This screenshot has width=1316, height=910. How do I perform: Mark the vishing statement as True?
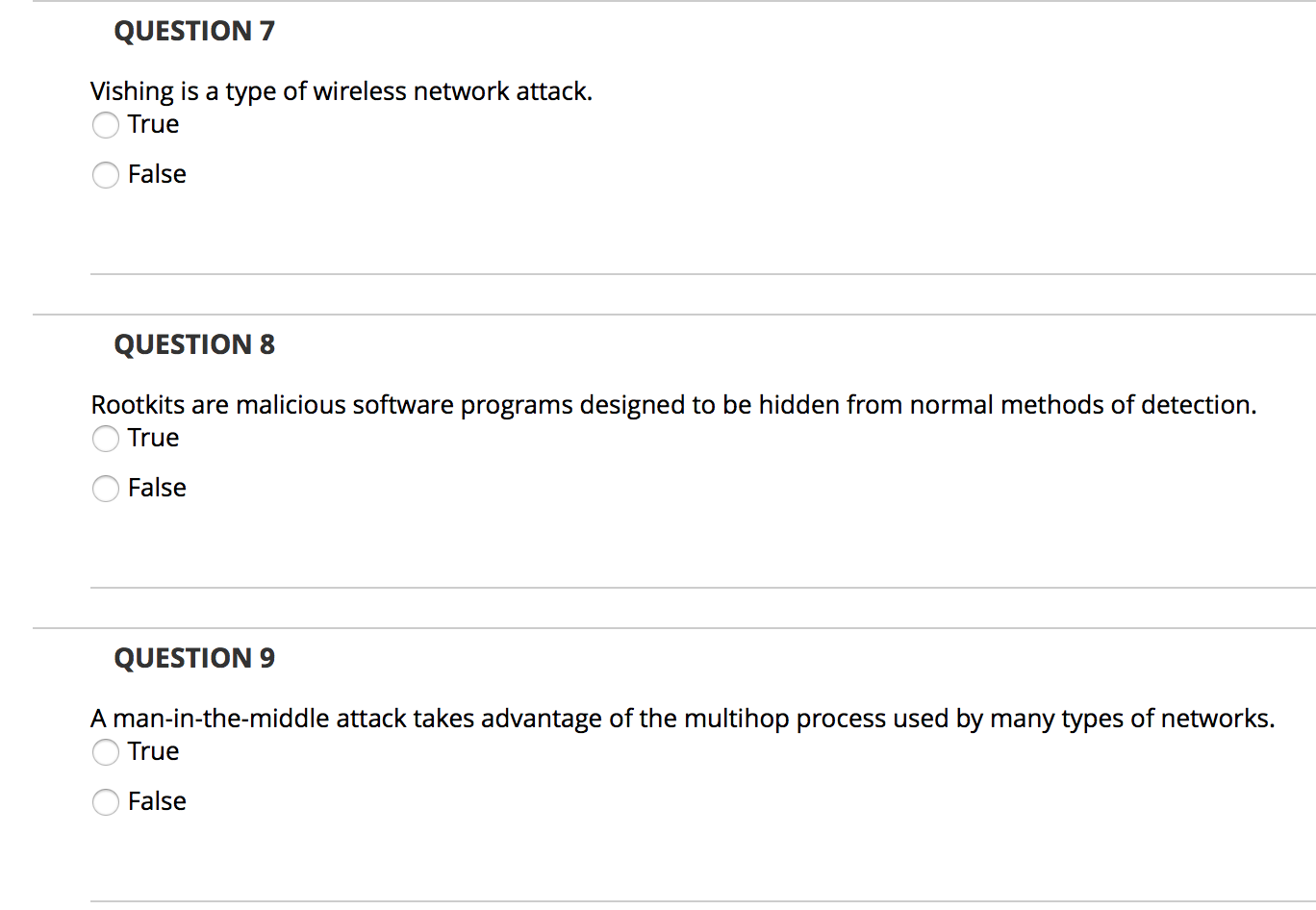pos(106,125)
